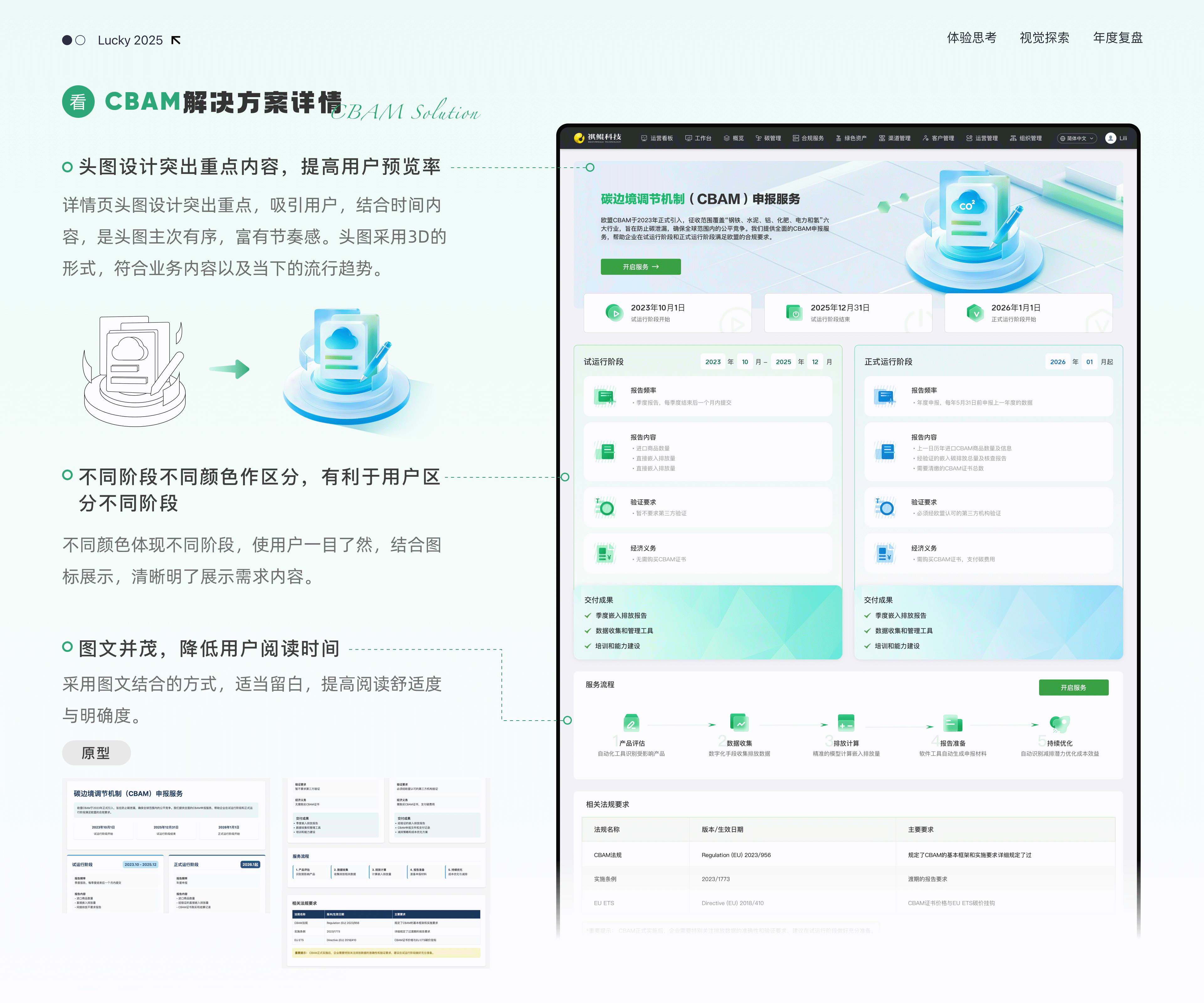The image size is (1204, 1003).
Task: Click 数据收集和管理工具 in the blue 交付成果 card
Action: point(904,630)
